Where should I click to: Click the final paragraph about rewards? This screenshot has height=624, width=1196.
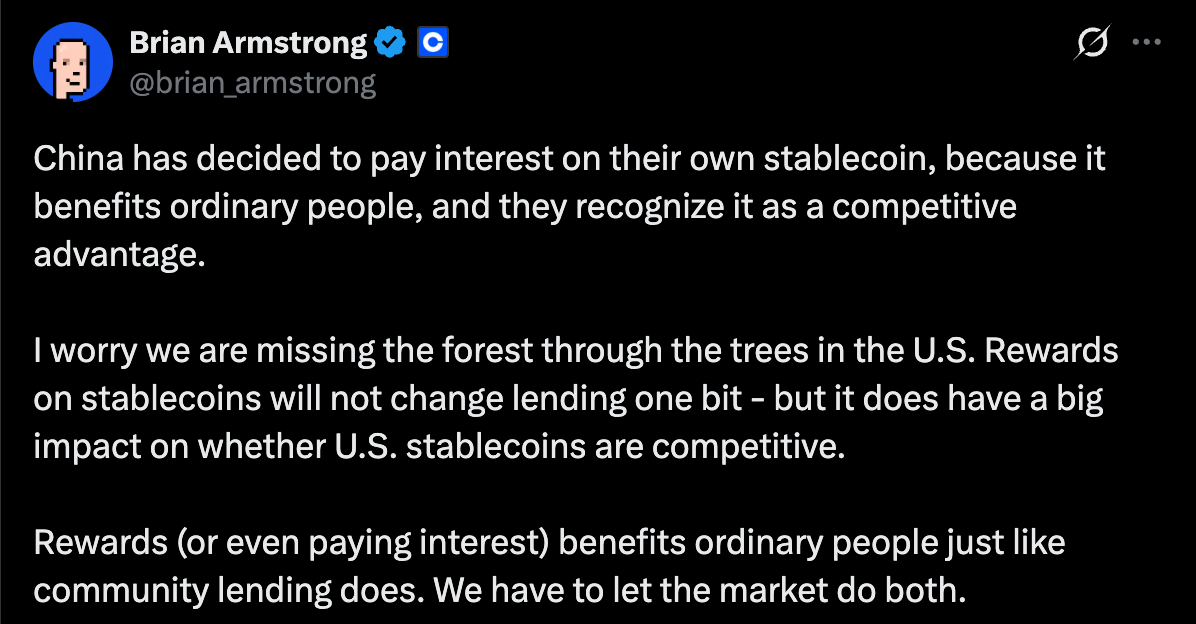[550, 565]
